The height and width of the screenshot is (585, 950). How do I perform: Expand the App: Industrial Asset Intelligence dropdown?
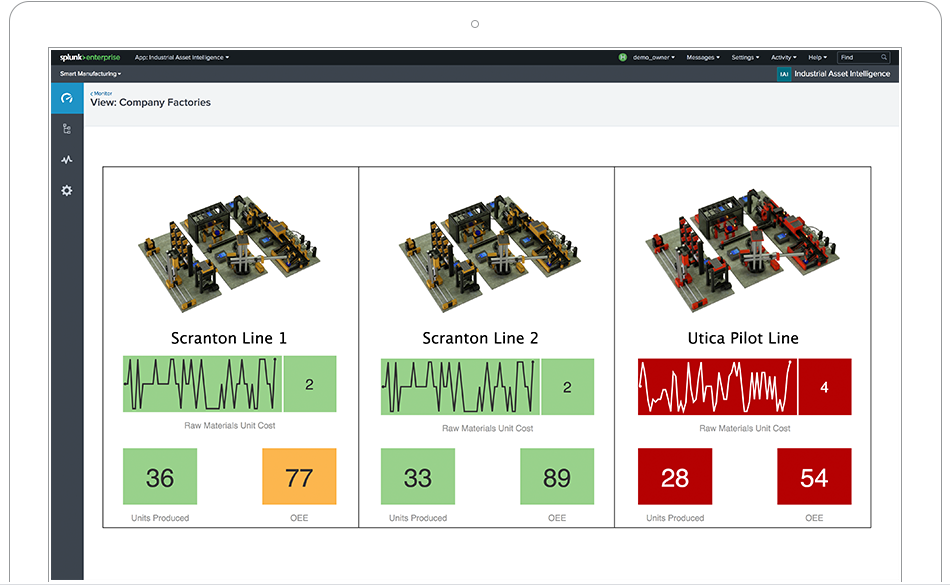(x=182, y=58)
